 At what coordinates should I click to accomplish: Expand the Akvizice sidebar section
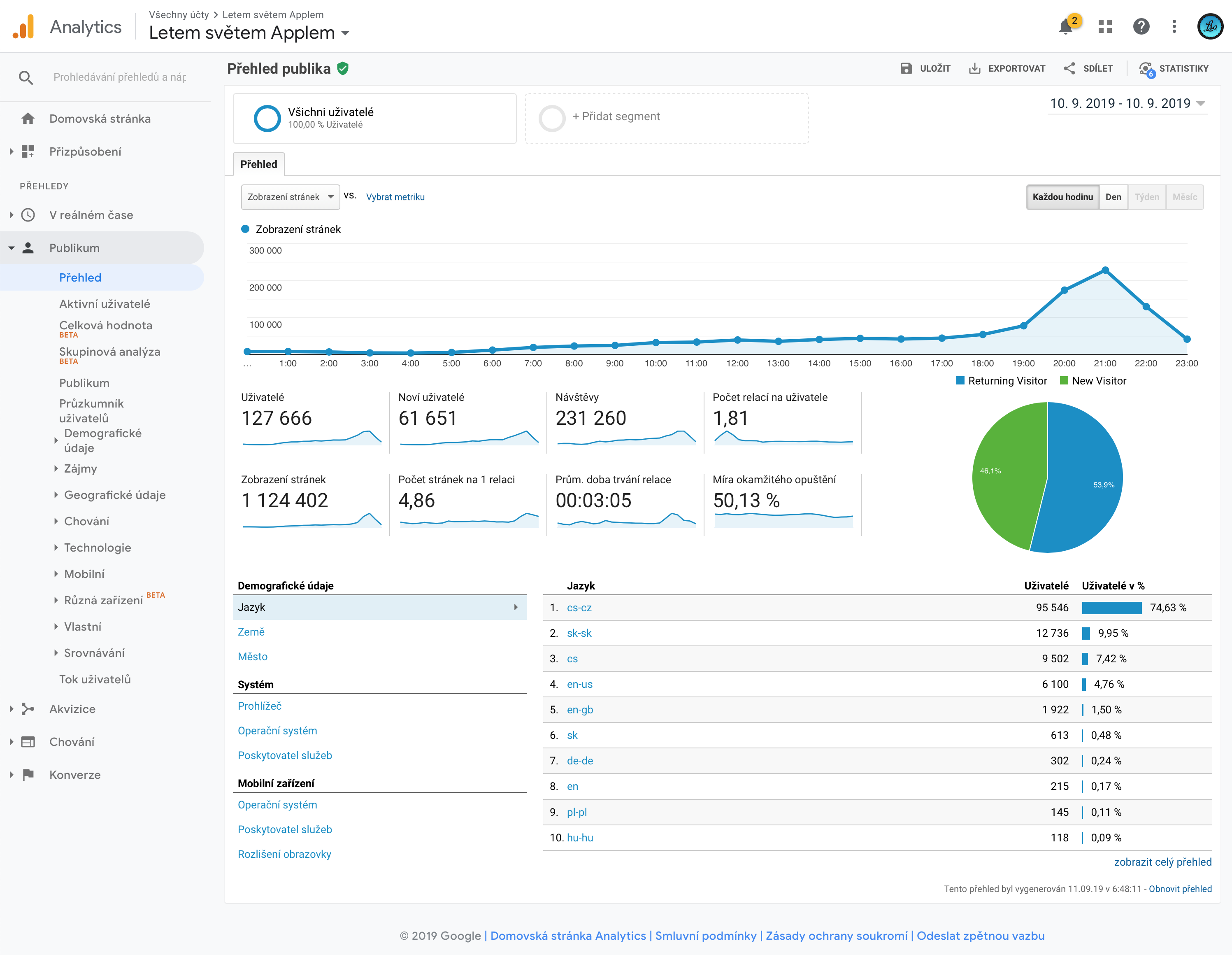(72, 709)
